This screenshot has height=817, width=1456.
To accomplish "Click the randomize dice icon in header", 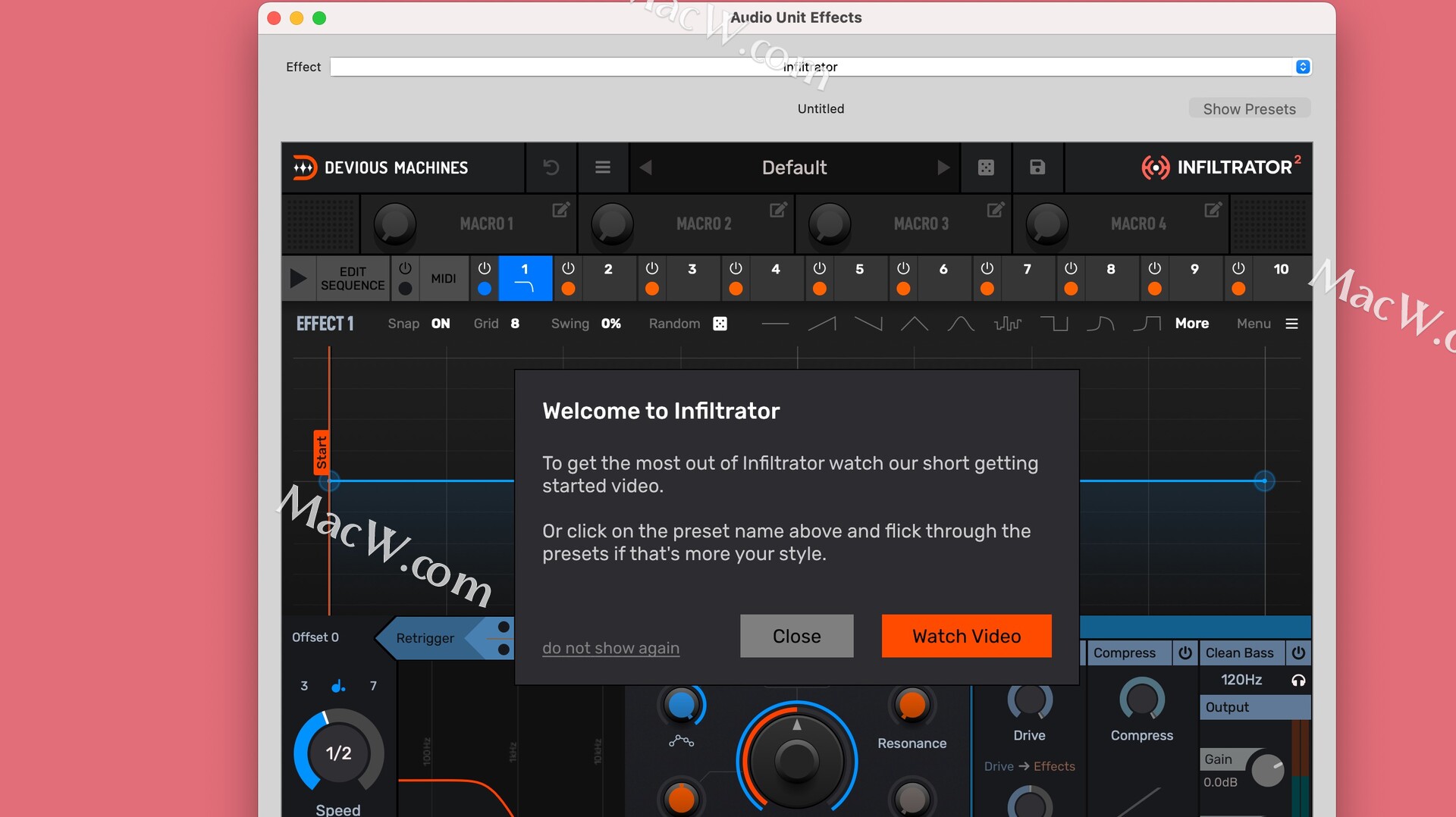I will tap(986, 167).
